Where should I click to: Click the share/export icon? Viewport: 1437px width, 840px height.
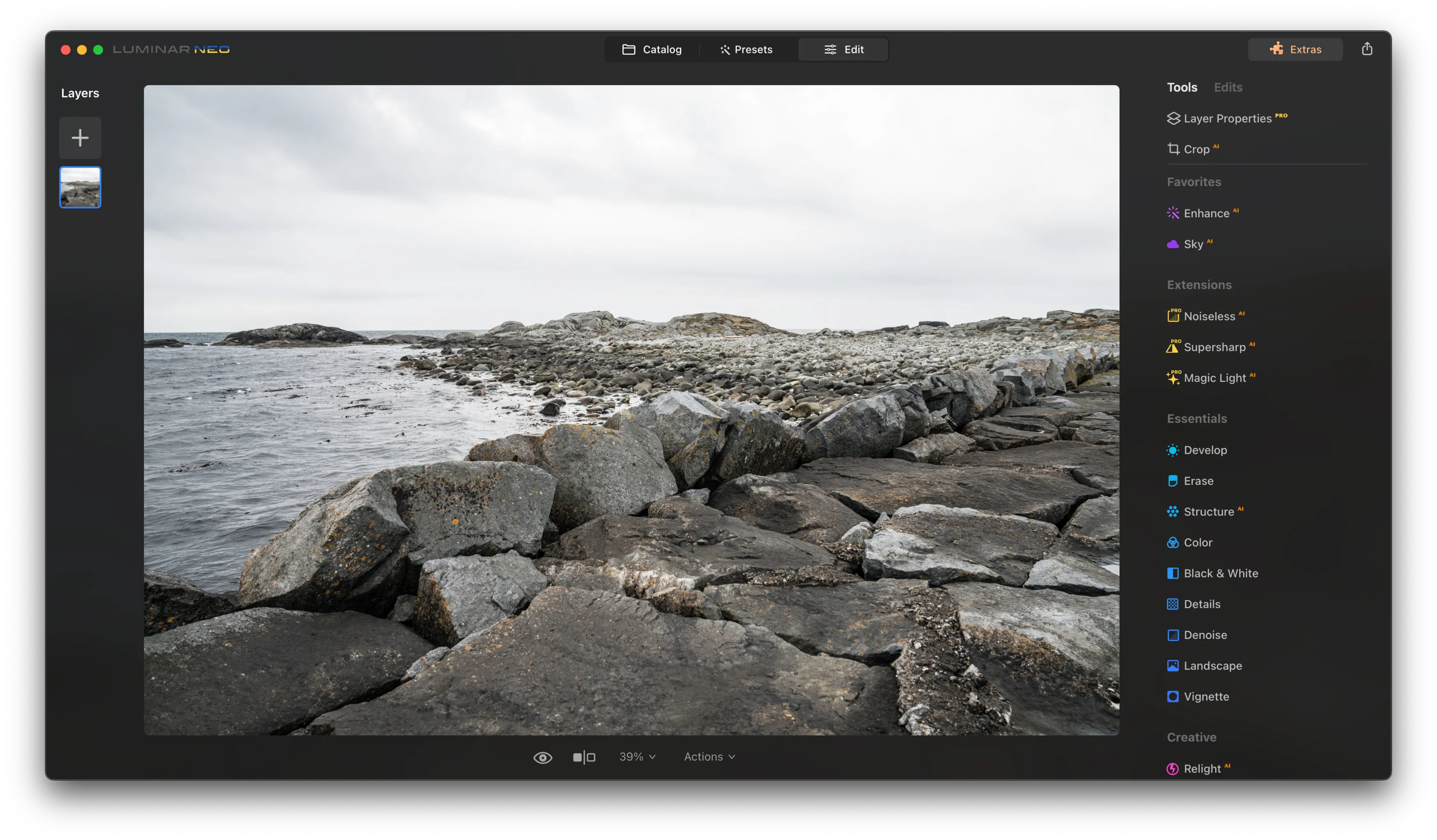1366,49
